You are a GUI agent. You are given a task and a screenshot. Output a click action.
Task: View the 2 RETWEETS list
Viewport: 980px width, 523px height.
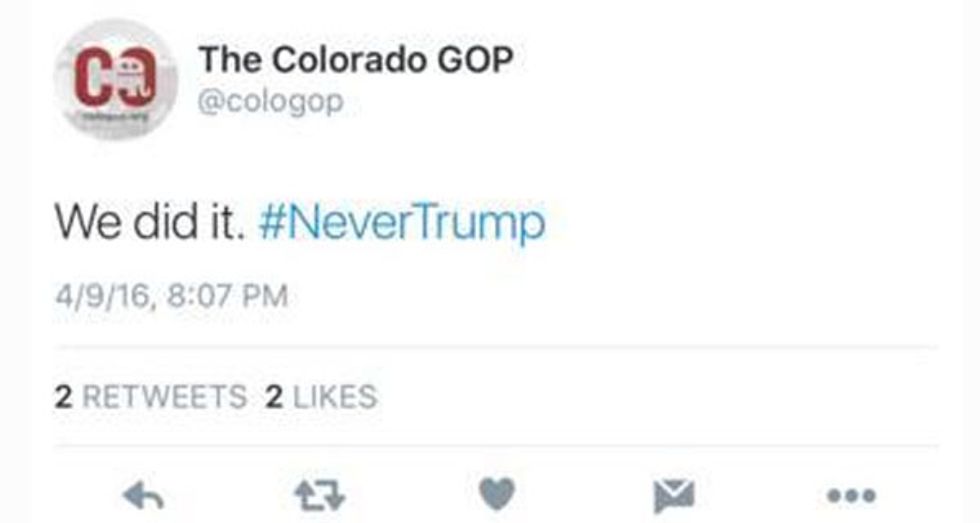click(151, 397)
